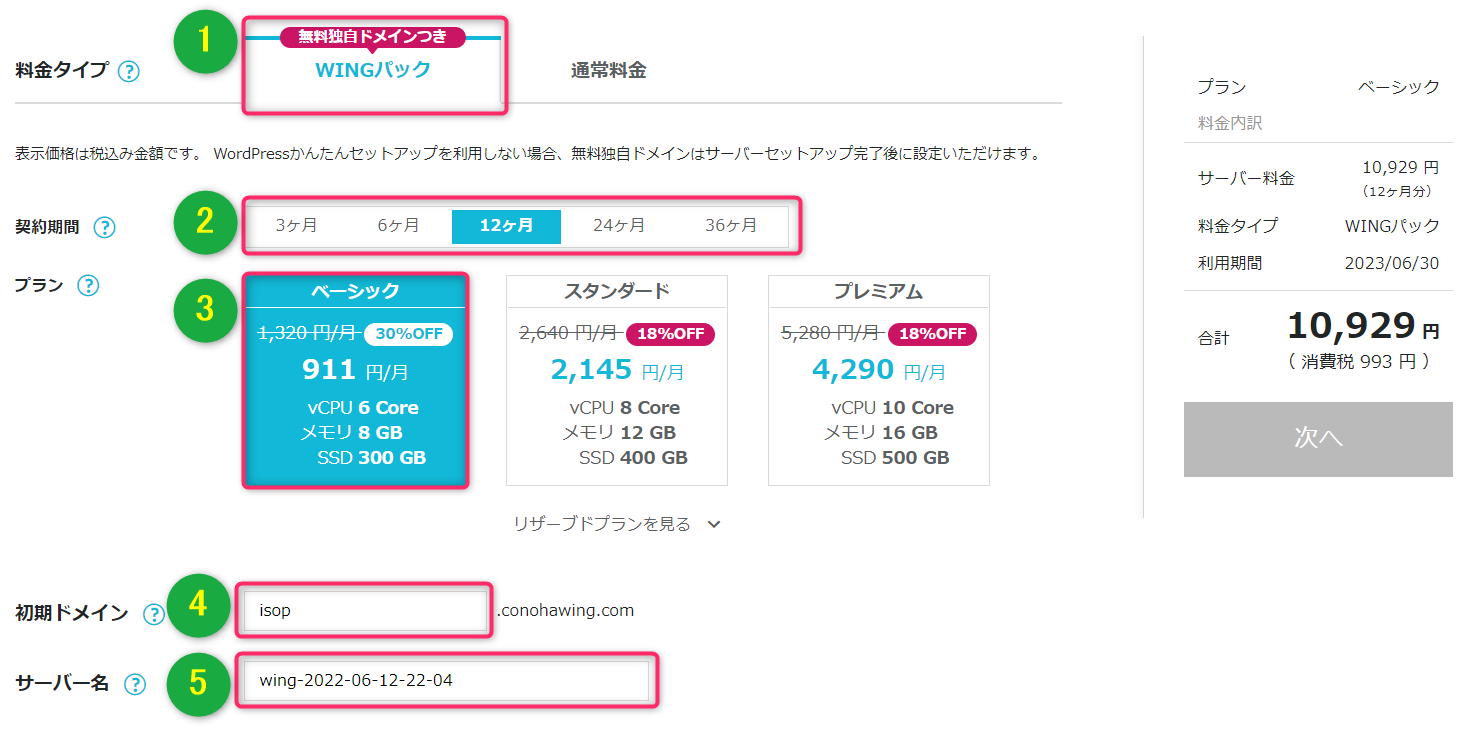
Task: Click help icon beside 初期ドメイン label
Action: pyautogui.click(x=153, y=614)
